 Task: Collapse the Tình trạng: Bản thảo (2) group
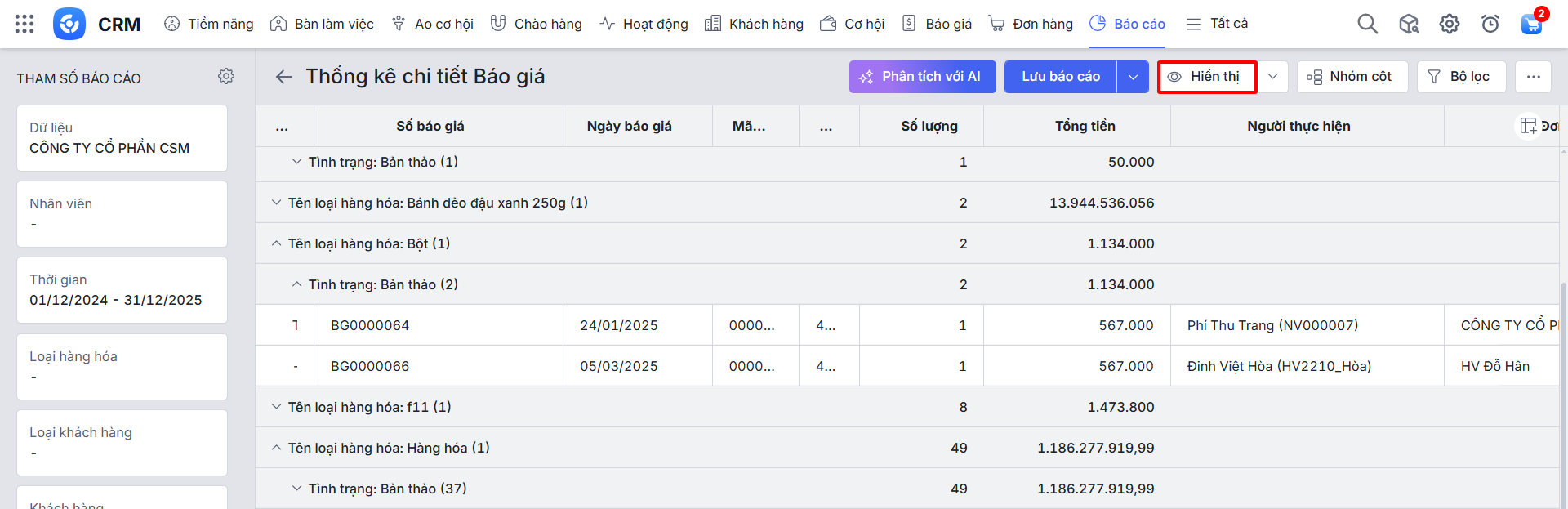point(297,284)
